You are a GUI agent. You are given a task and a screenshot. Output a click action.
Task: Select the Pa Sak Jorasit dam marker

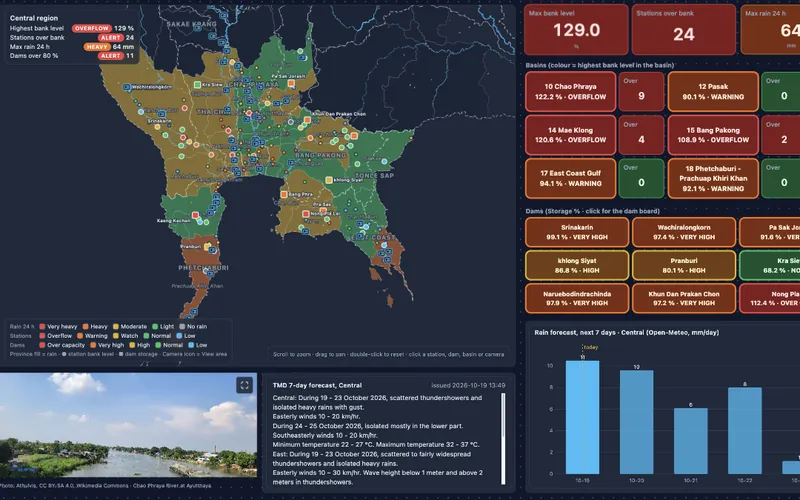coord(291,83)
